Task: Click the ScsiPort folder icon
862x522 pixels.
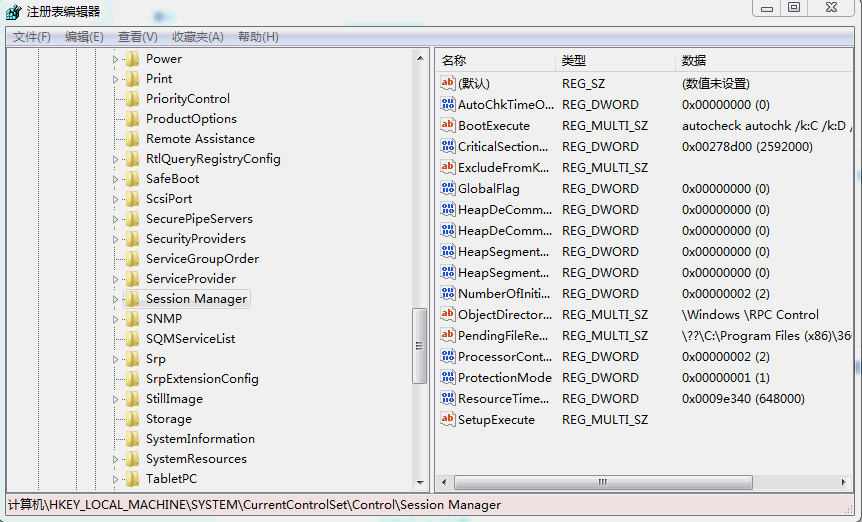Action: (x=132, y=199)
